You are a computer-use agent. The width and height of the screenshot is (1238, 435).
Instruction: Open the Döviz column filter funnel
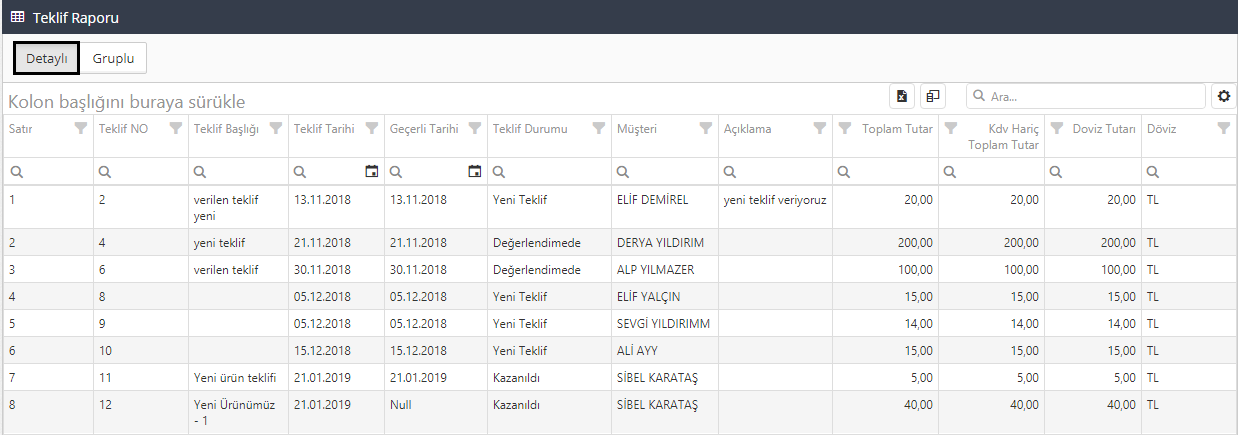pyautogui.click(x=1224, y=128)
